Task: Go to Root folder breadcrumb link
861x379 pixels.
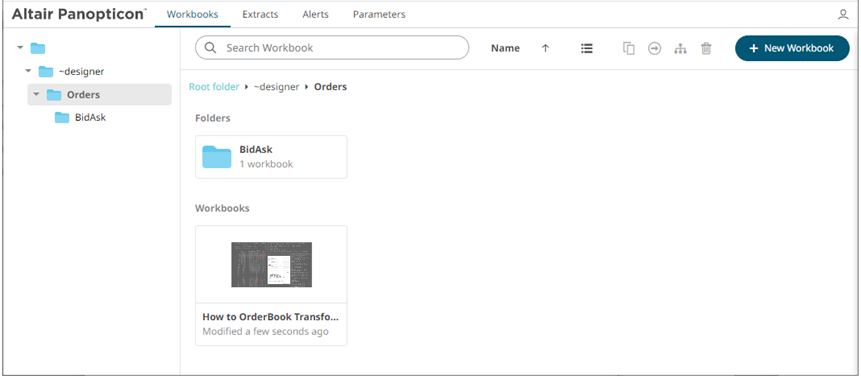Action: (x=214, y=87)
